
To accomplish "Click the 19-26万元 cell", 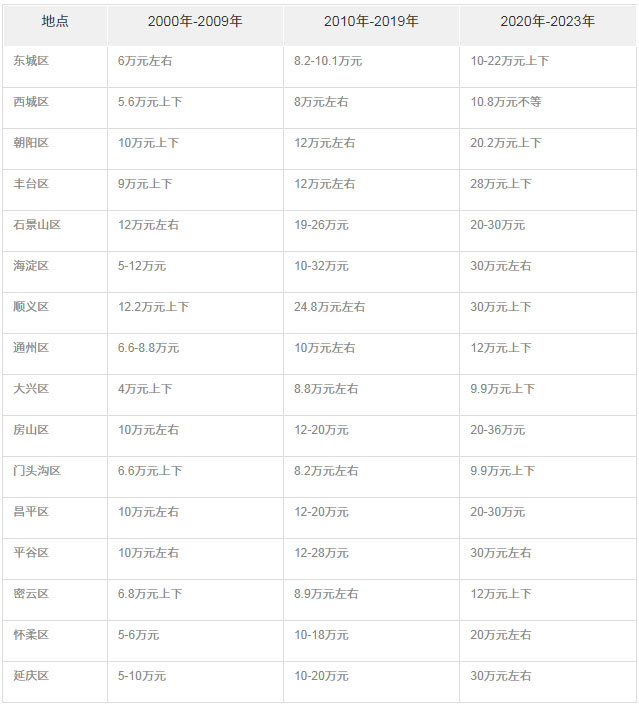I will coord(321,225).
